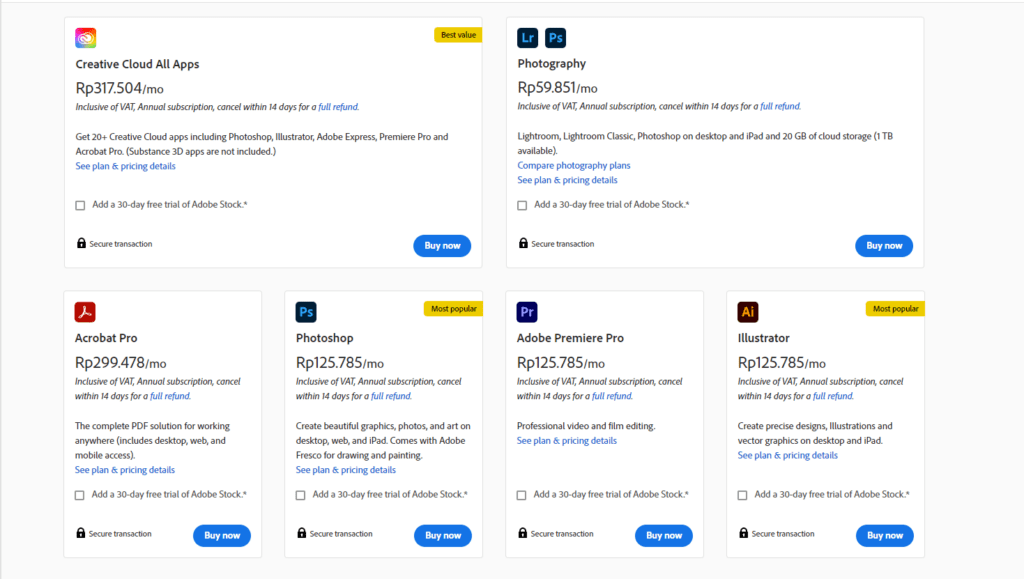The height and width of the screenshot is (579, 1024).
Task: Click the Adobe Premiere Pro title
Action: [x=570, y=338]
